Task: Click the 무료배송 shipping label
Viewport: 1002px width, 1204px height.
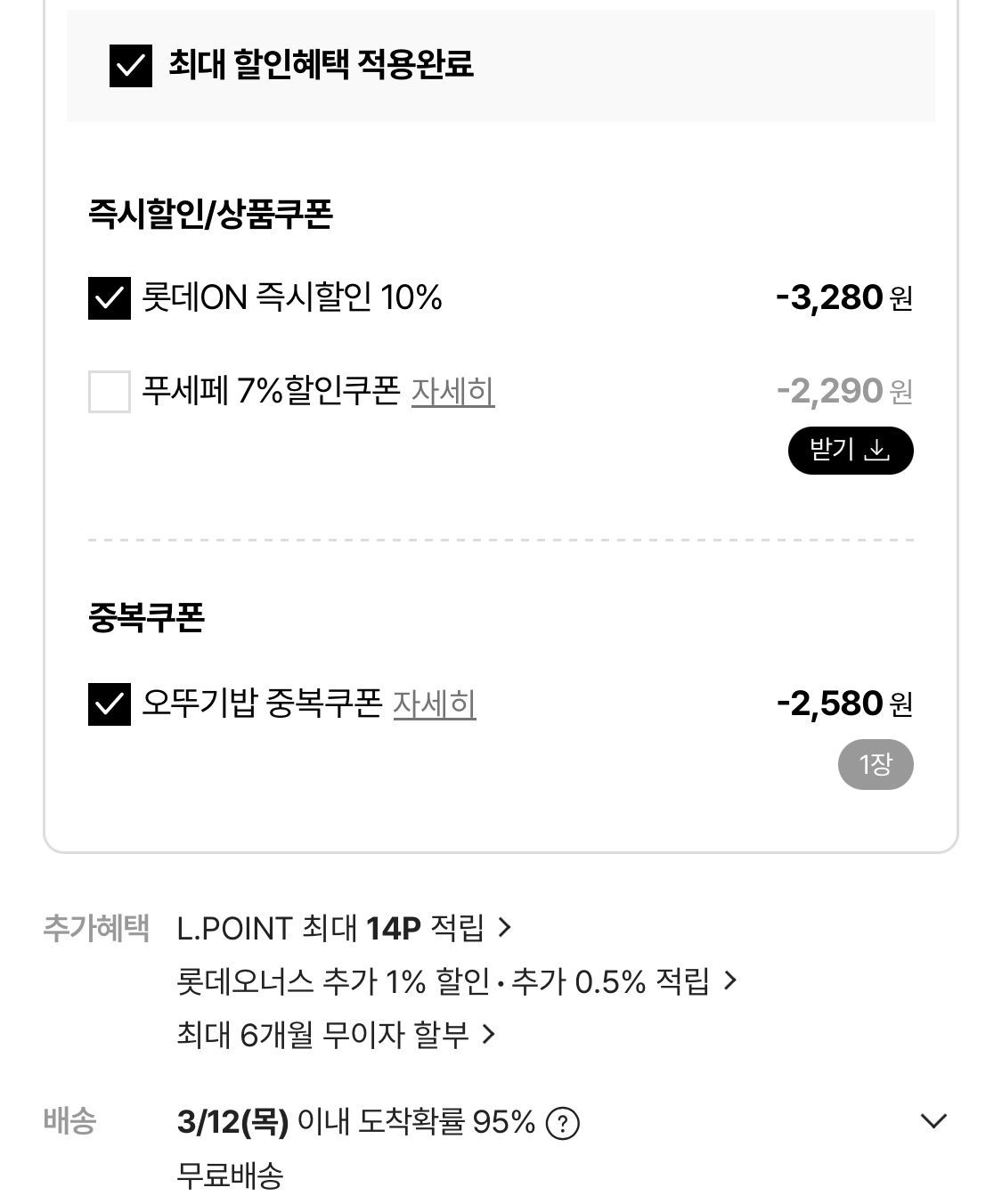Action: pyautogui.click(x=230, y=1176)
